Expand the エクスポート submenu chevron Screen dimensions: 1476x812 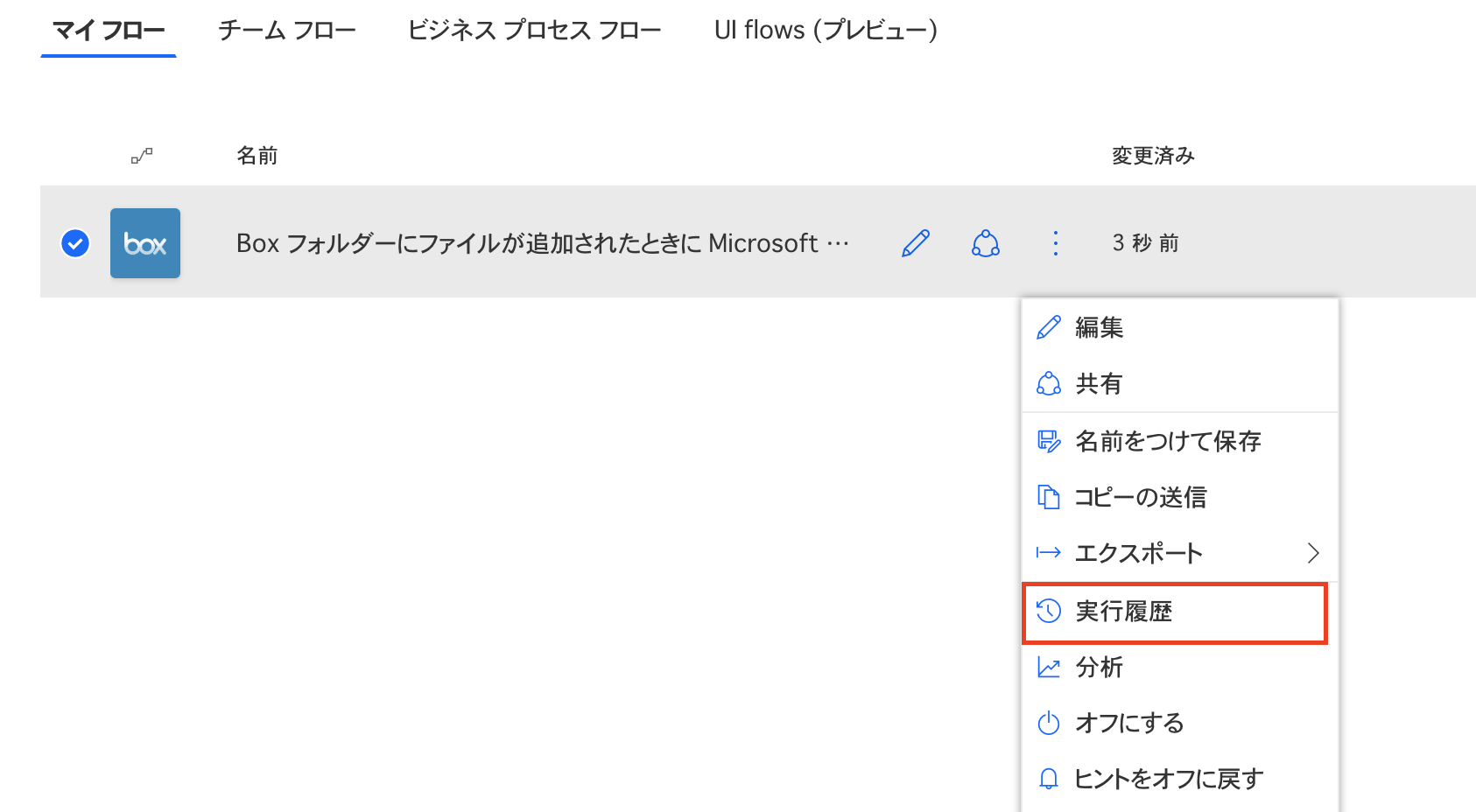point(1313,553)
